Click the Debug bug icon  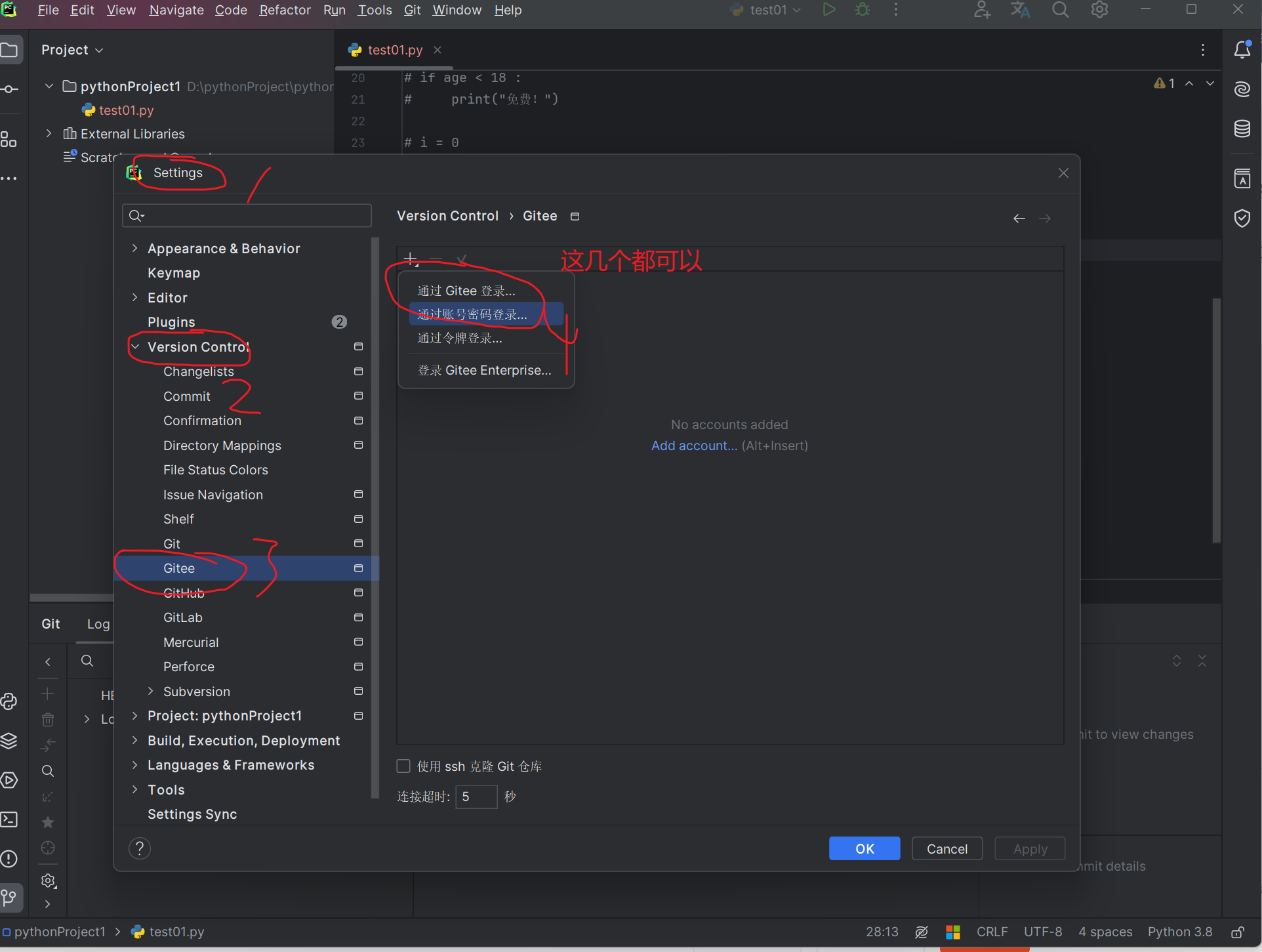(863, 10)
